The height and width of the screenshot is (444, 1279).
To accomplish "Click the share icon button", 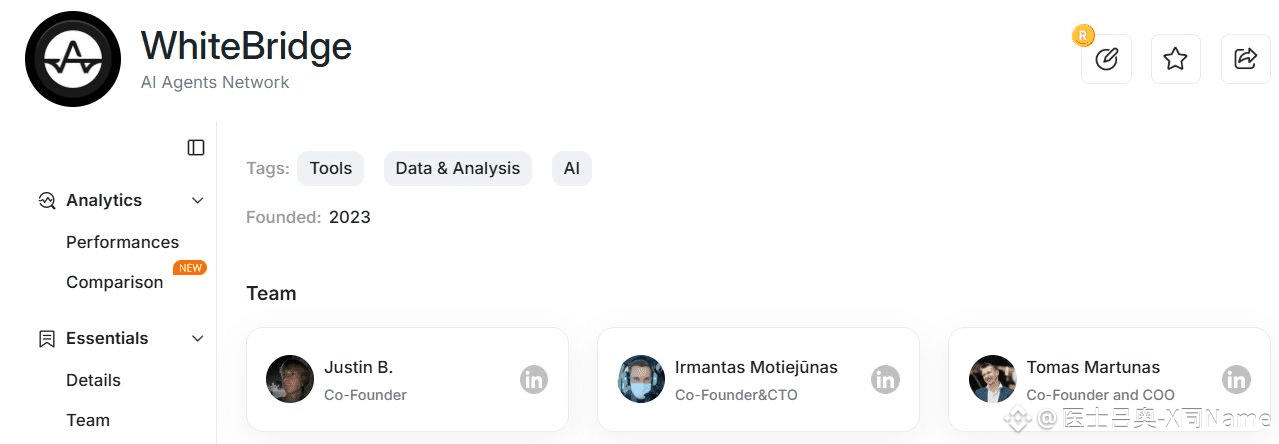I will [1245, 59].
